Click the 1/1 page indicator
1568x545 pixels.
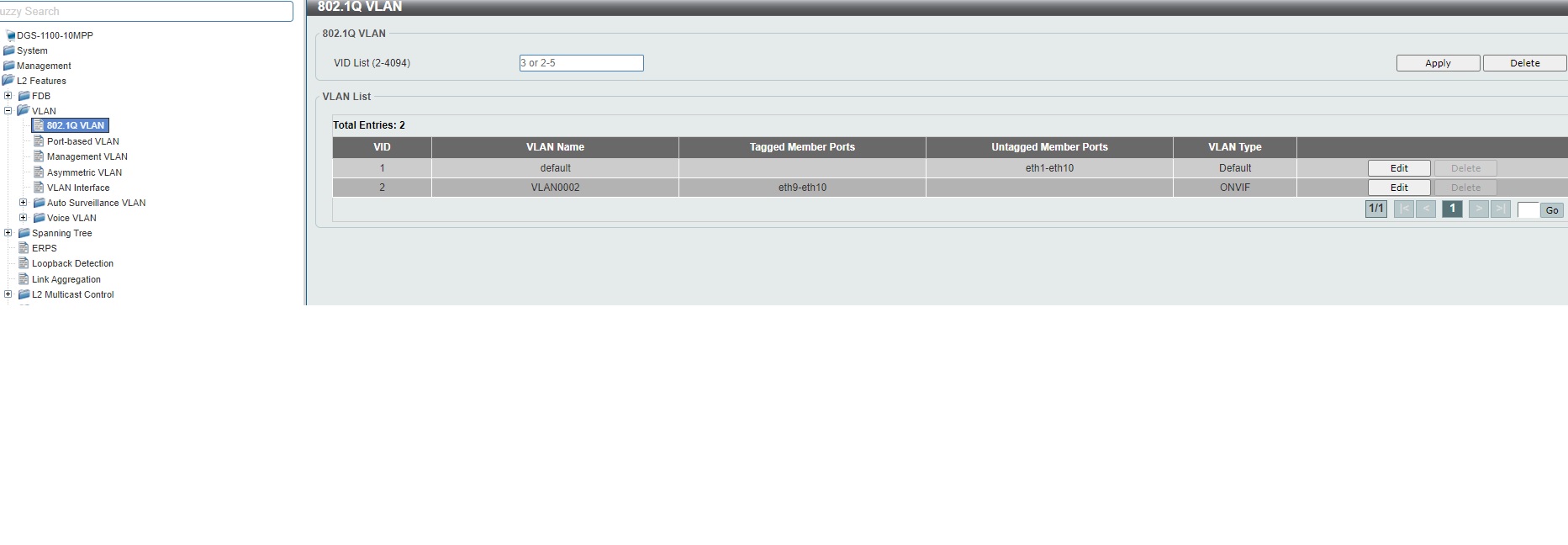click(1376, 209)
